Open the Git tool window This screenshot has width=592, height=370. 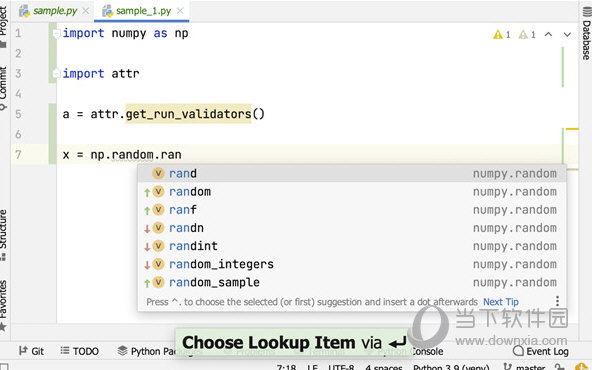click(31, 351)
